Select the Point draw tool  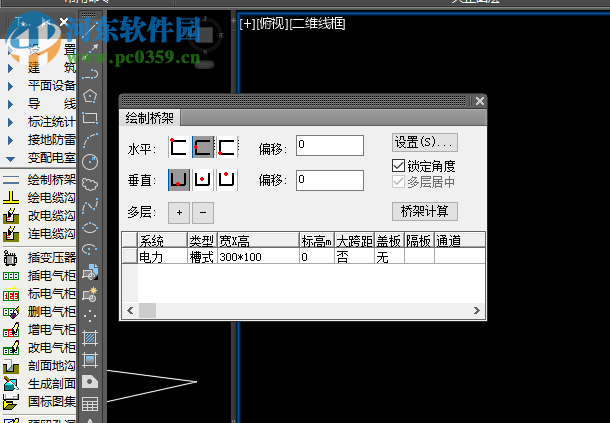coord(90,316)
